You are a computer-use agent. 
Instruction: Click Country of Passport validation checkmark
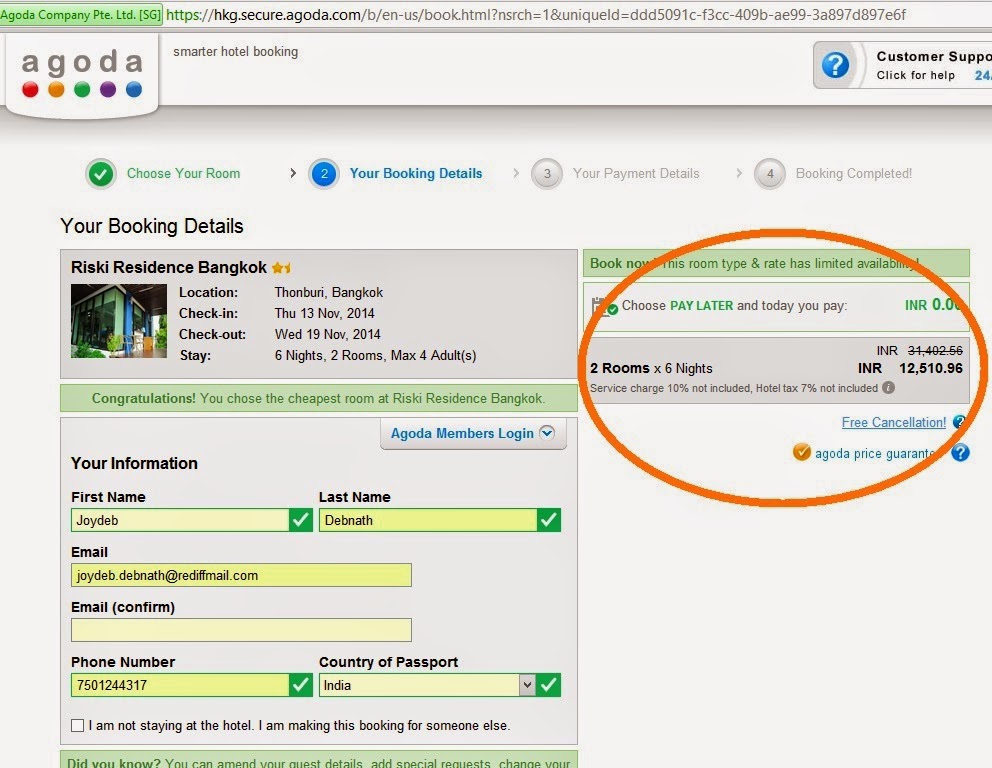[x=549, y=685]
